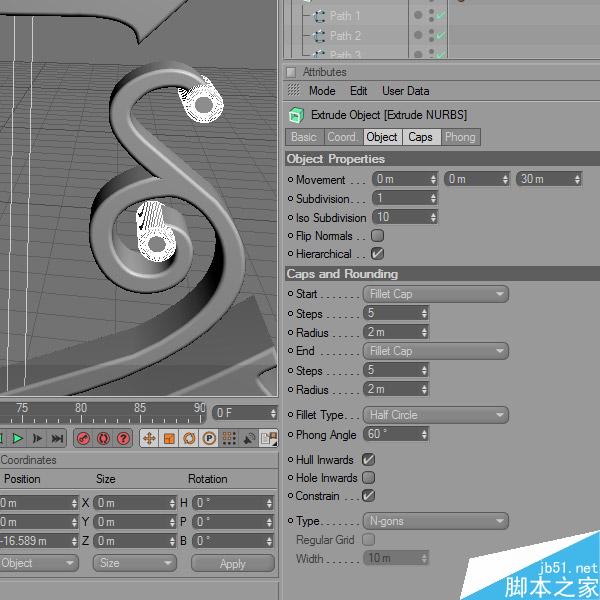This screenshot has width=600, height=600.
Task: Open the Mode menu in Attributes
Action: click(322, 91)
